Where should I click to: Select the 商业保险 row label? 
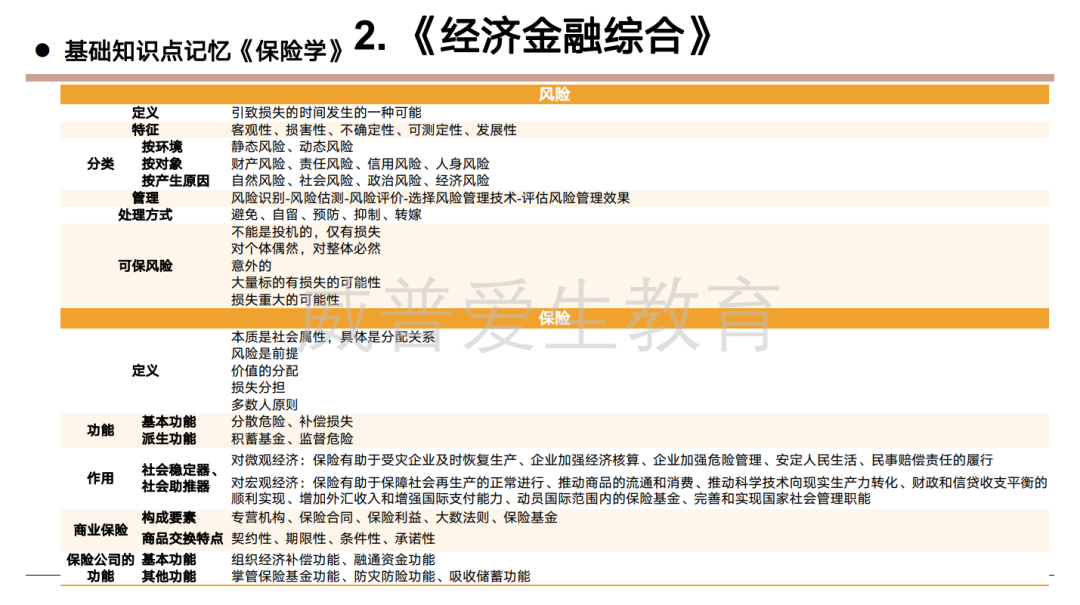coord(101,528)
